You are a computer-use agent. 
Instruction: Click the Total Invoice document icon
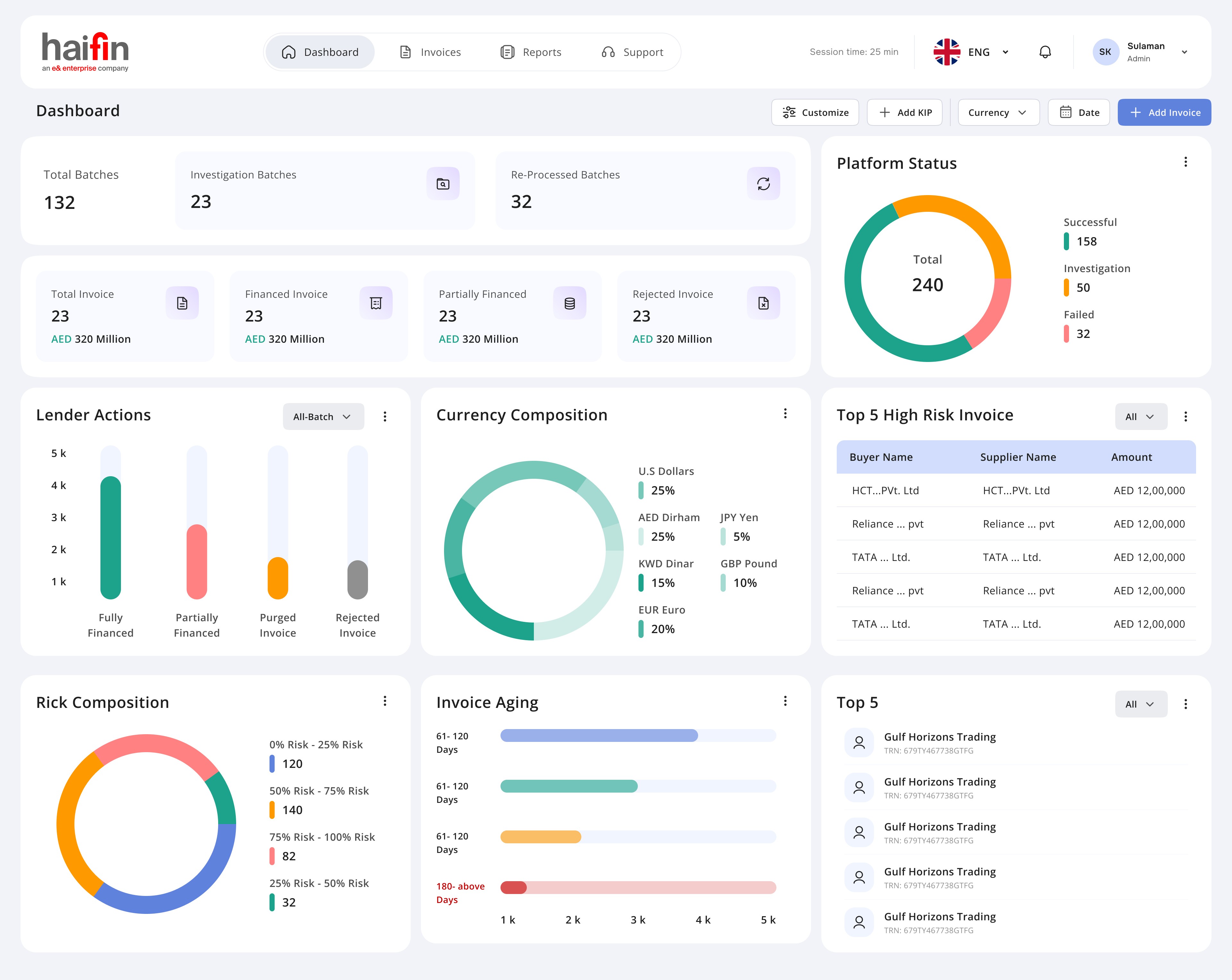click(x=182, y=303)
